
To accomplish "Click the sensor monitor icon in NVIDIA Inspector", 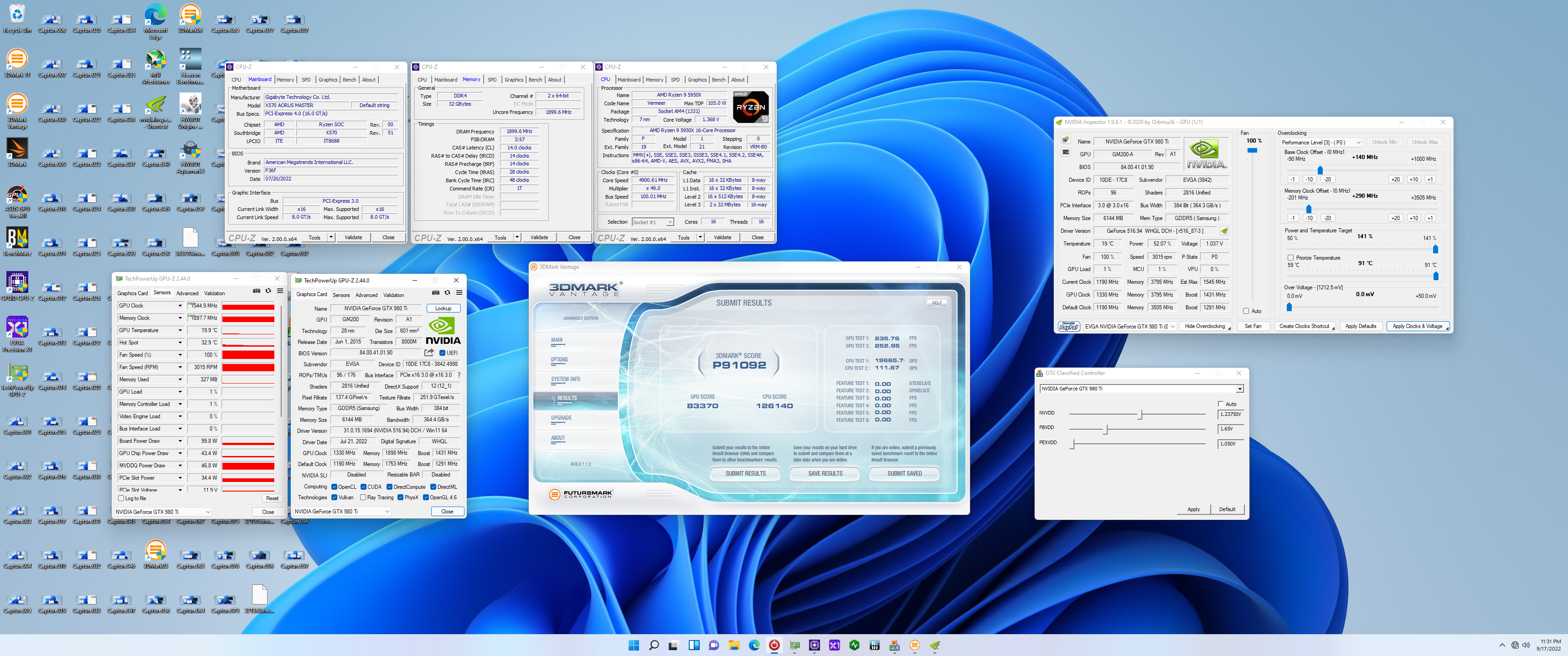I will click(x=1066, y=152).
